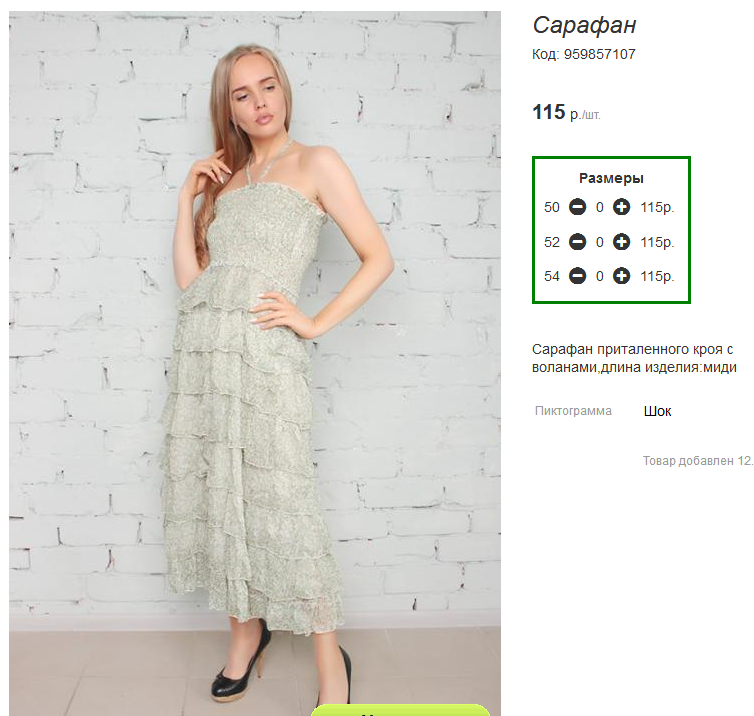The height and width of the screenshot is (716, 754).
Task: Decrease quantity for size 54
Action: pos(578,276)
